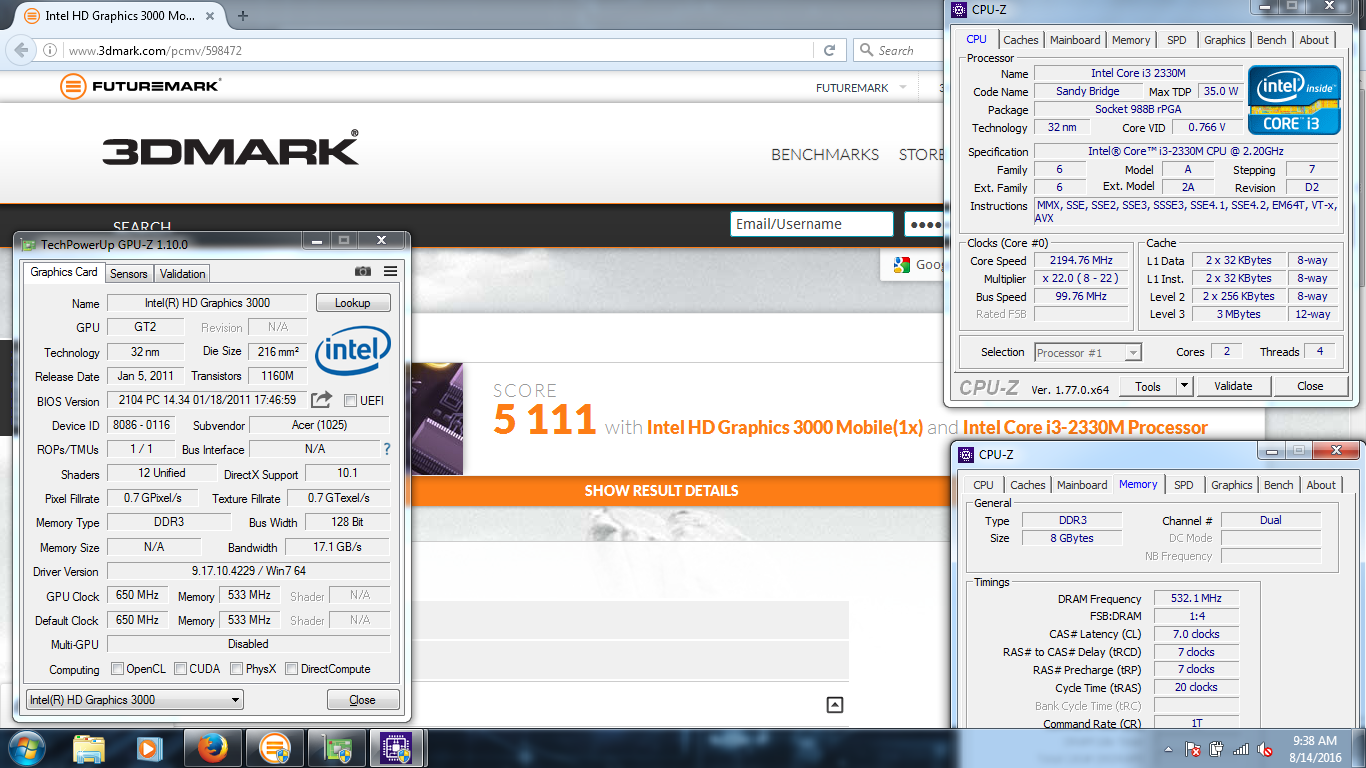Click the Email/Username login field
Image resolution: width=1366 pixels, height=768 pixels.
coord(811,224)
